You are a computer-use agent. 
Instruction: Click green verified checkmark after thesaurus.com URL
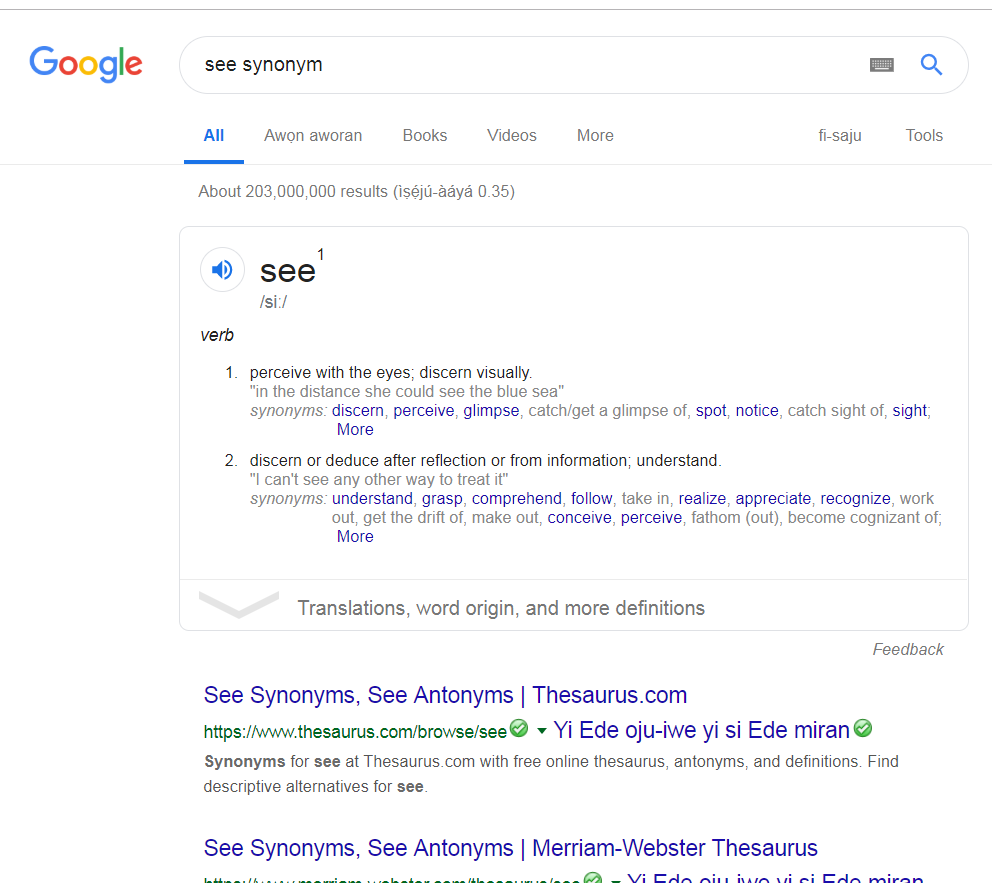click(x=519, y=728)
